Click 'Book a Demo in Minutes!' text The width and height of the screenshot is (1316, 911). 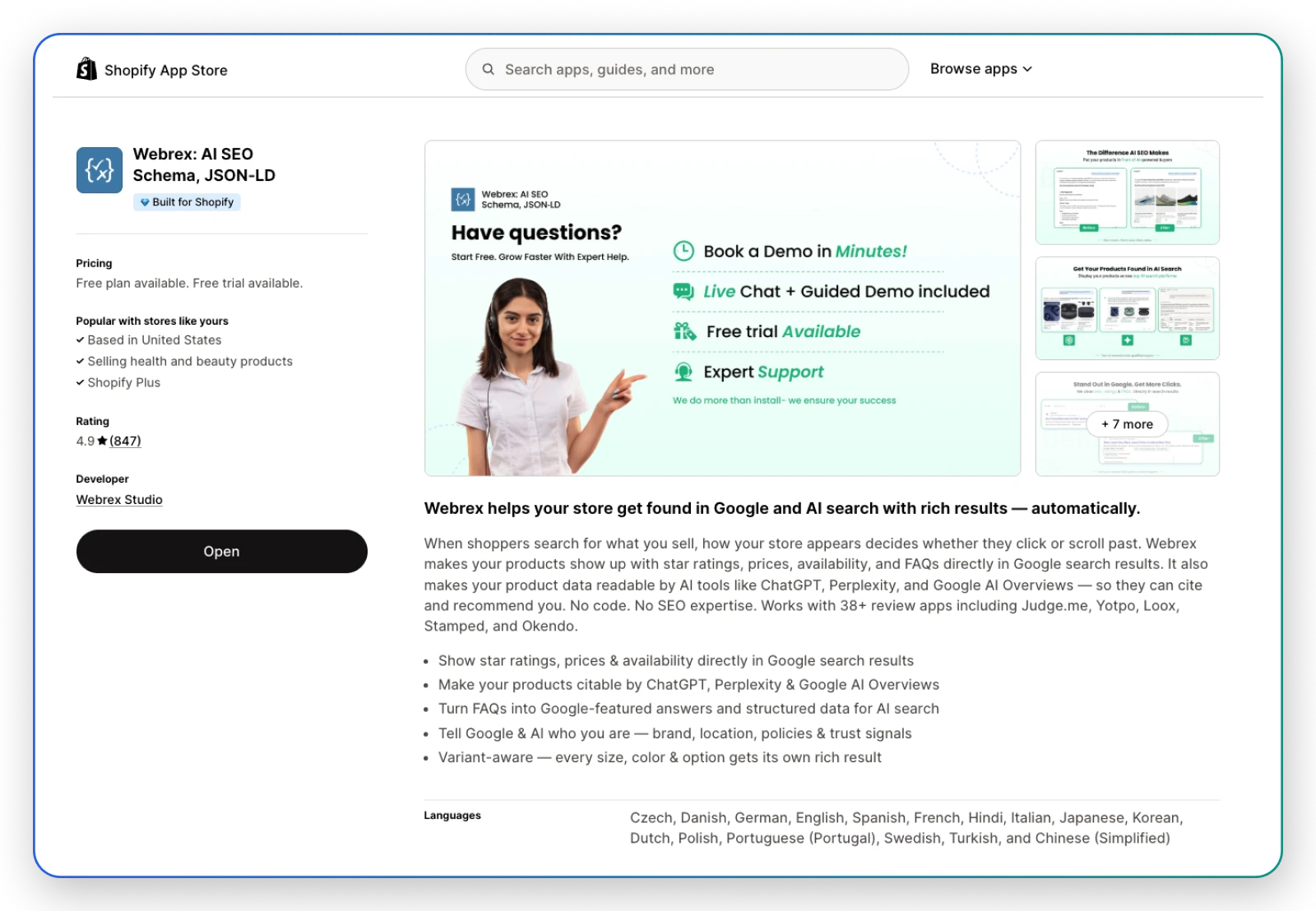[x=805, y=252]
